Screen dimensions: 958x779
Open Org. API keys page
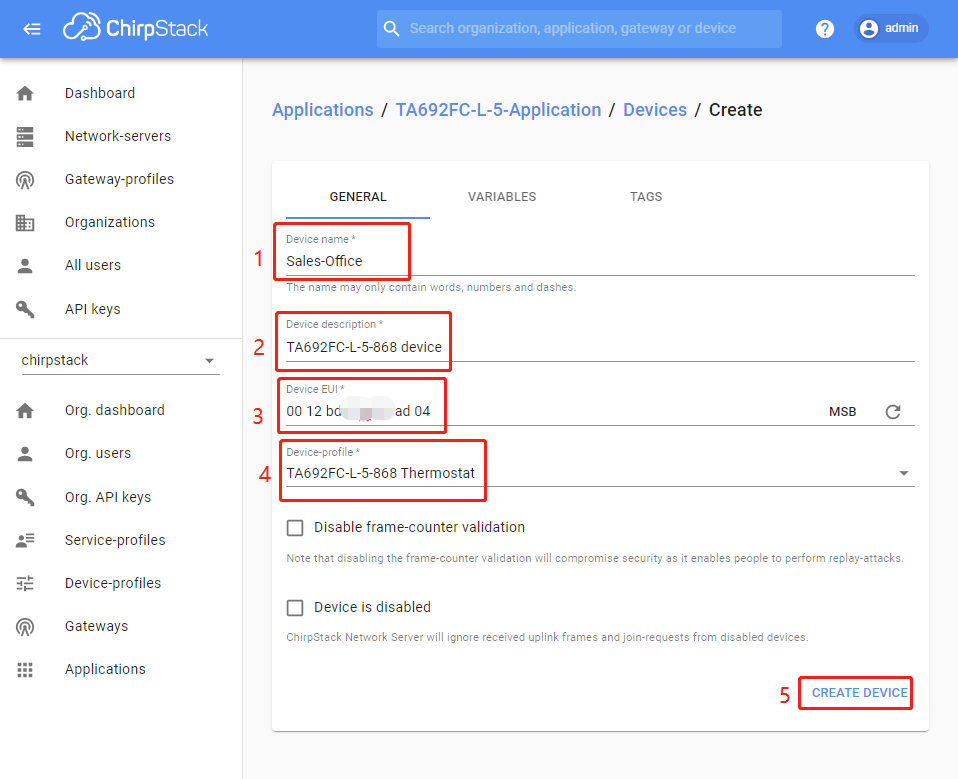point(108,497)
